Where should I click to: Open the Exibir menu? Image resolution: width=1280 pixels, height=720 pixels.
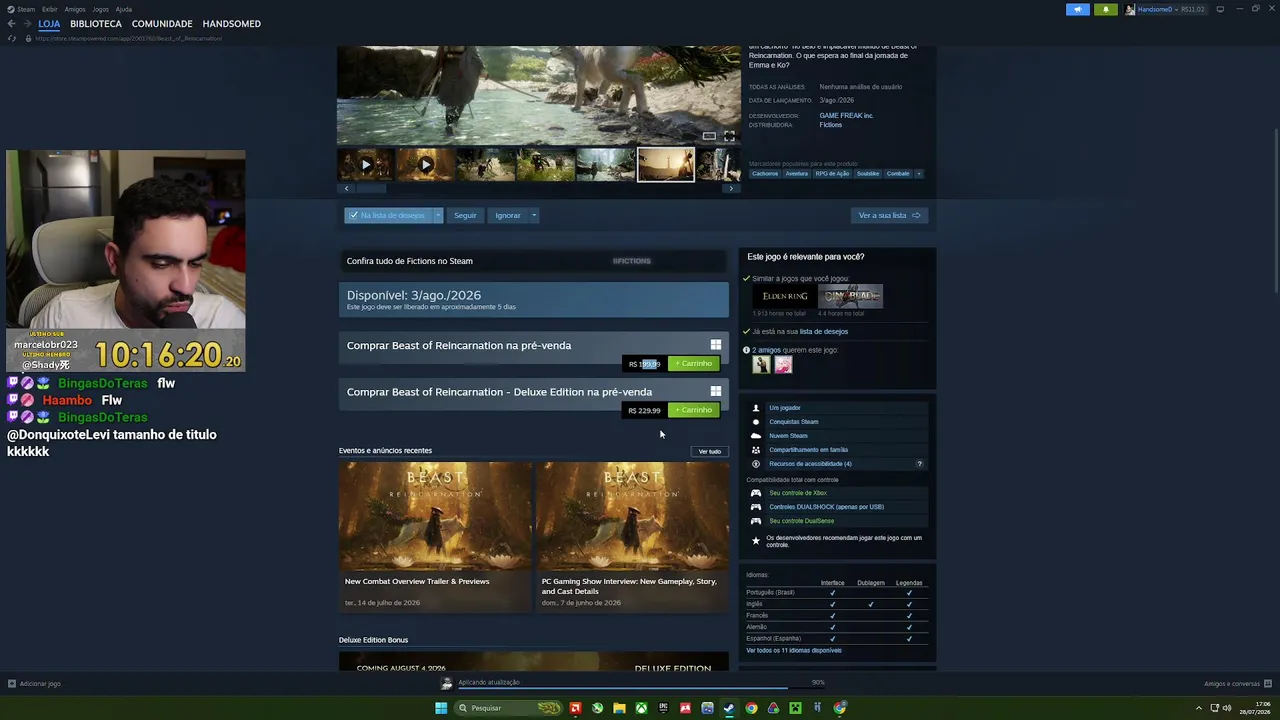click(x=50, y=9)
